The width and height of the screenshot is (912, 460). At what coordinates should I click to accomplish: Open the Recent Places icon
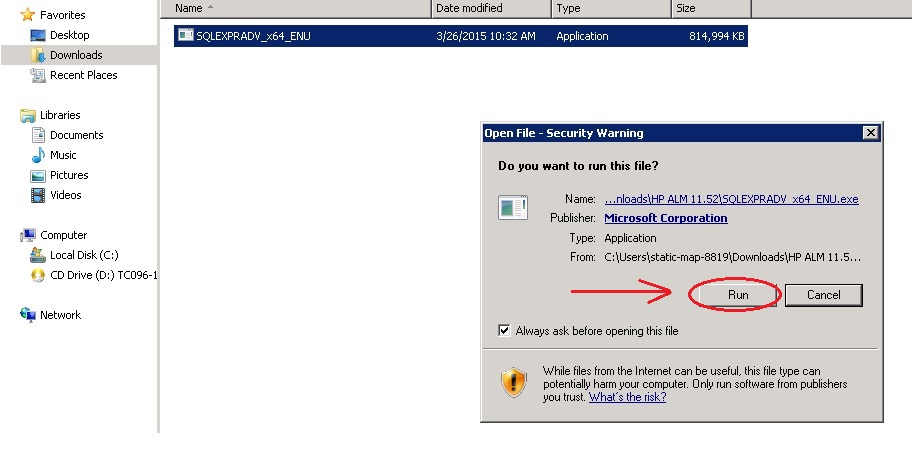coord(38,75)
